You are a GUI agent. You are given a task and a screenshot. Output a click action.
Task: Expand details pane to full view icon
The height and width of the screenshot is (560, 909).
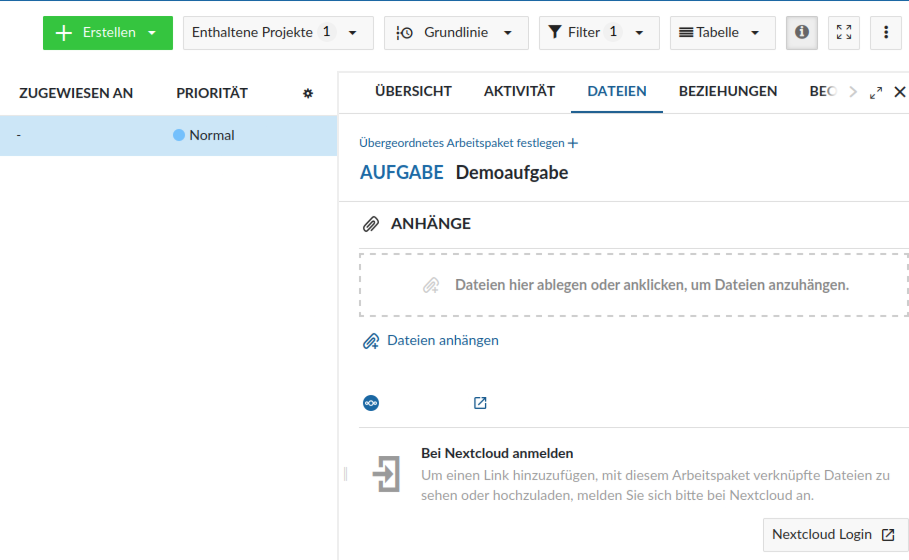tap(876, 93)
